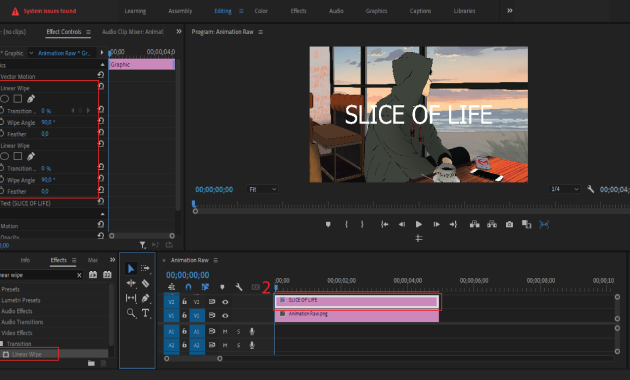Click the Lift icon
The width and height of the screenshot is (630, 380).
click(x=475, y=224)
